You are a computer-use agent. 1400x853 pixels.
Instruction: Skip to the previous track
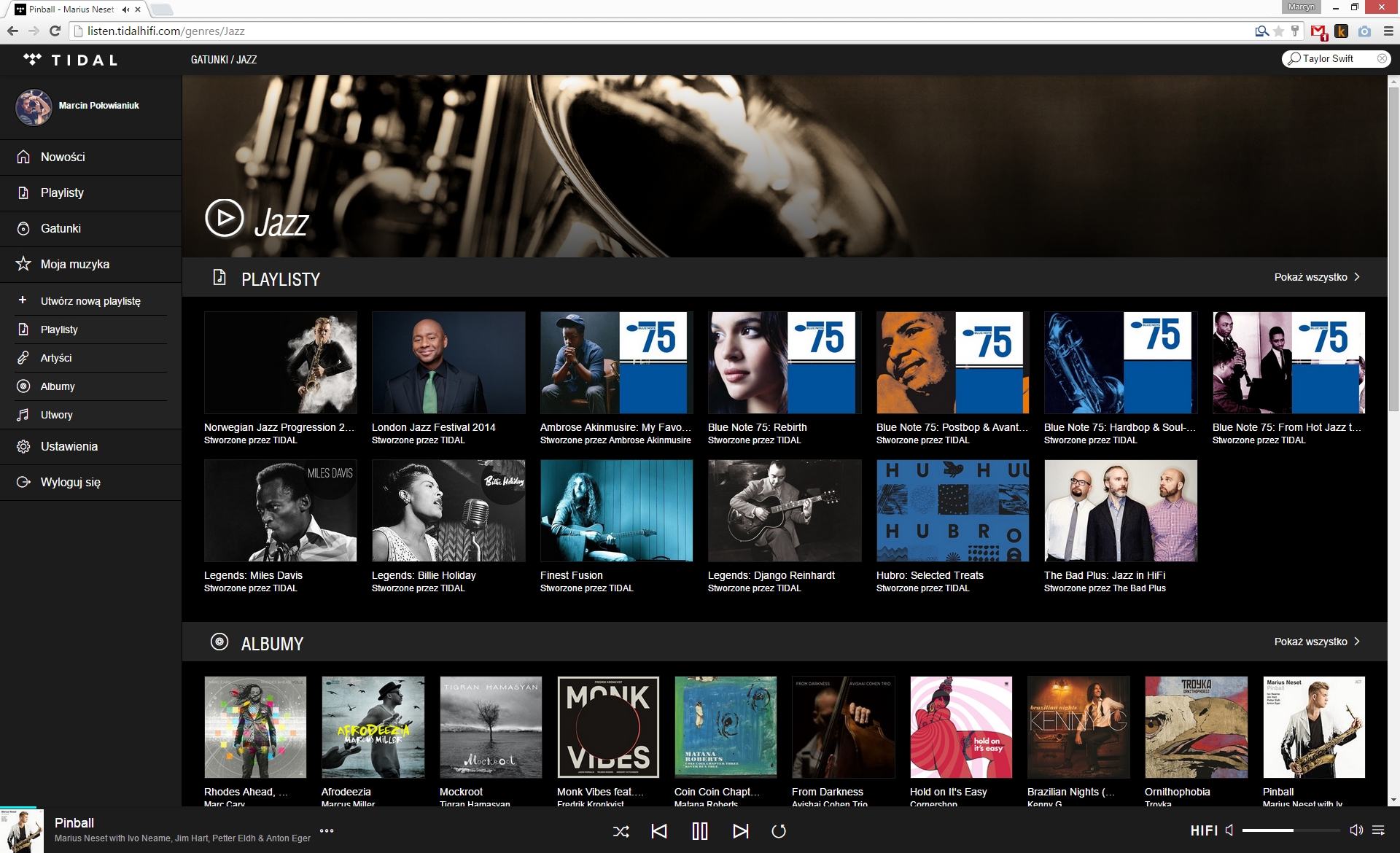[x=659, y=831]
